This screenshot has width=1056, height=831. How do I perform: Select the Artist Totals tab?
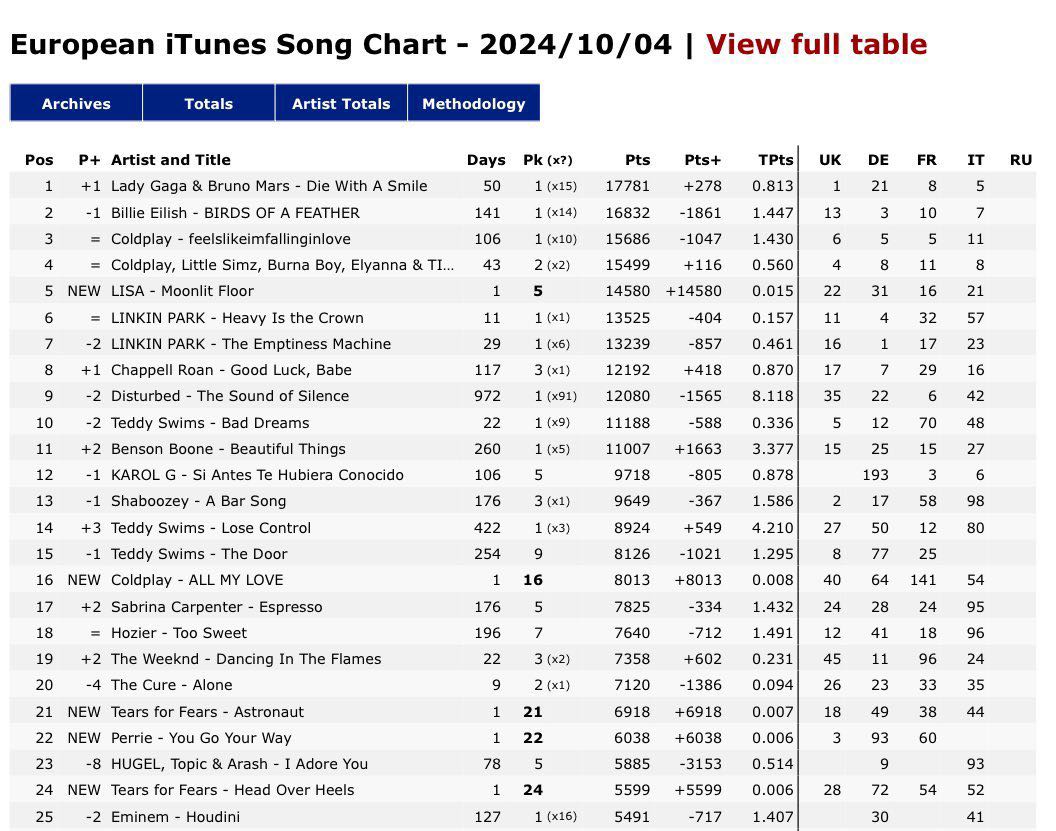coord(341,103)
